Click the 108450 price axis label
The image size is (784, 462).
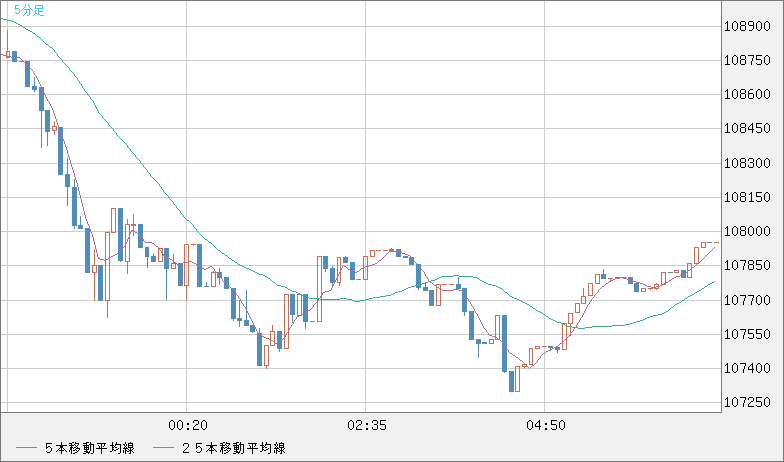click(747, 128)
